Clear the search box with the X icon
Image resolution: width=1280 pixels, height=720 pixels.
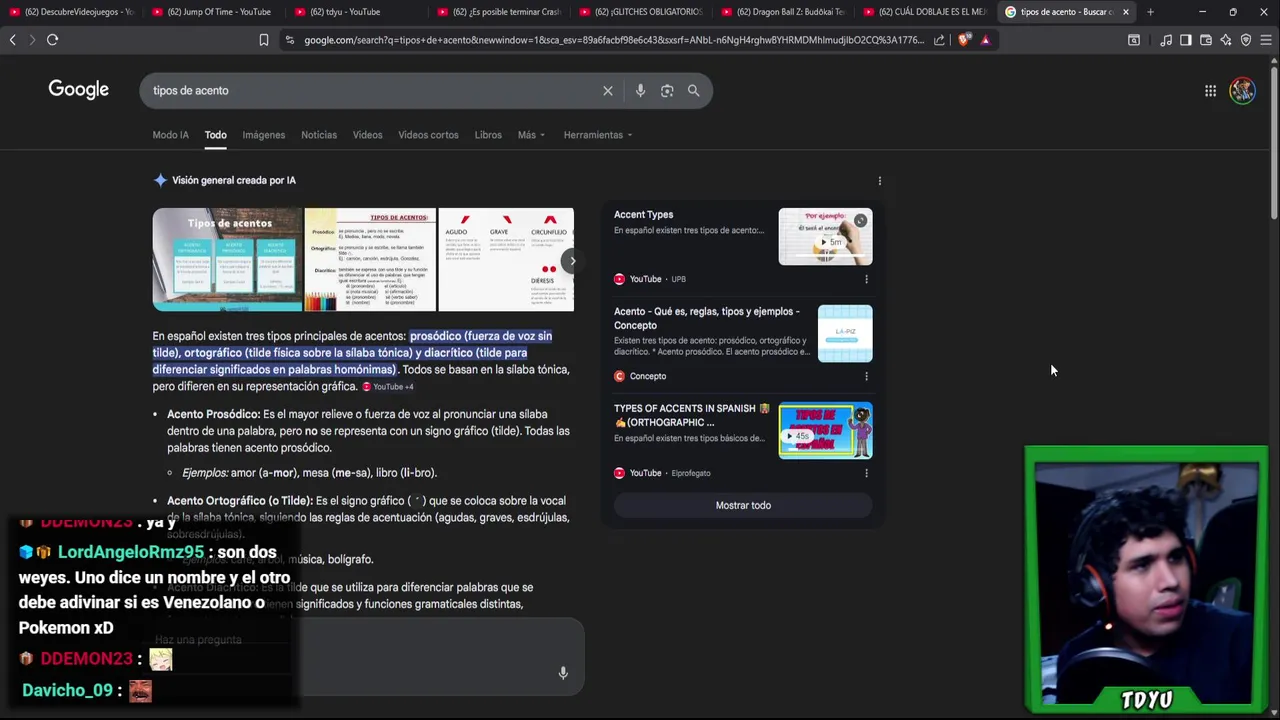(x=607, y=91)
